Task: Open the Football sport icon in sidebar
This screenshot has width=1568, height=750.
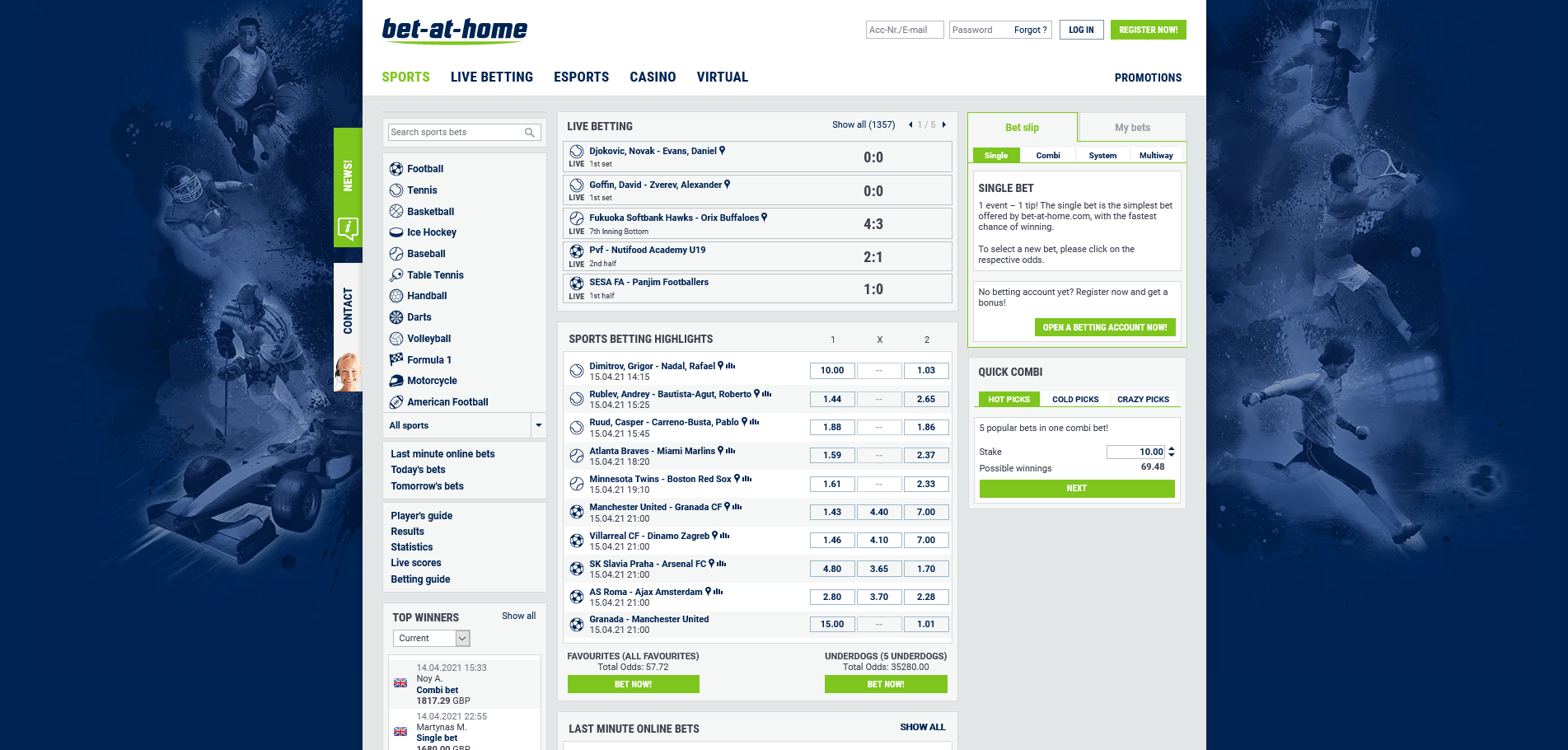Action: [x=396, y=169]
